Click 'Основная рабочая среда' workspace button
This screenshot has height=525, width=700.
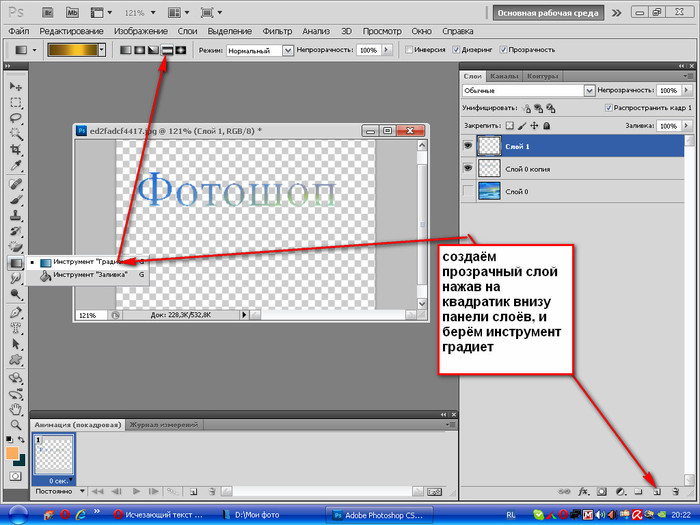(x=547, y=13)
